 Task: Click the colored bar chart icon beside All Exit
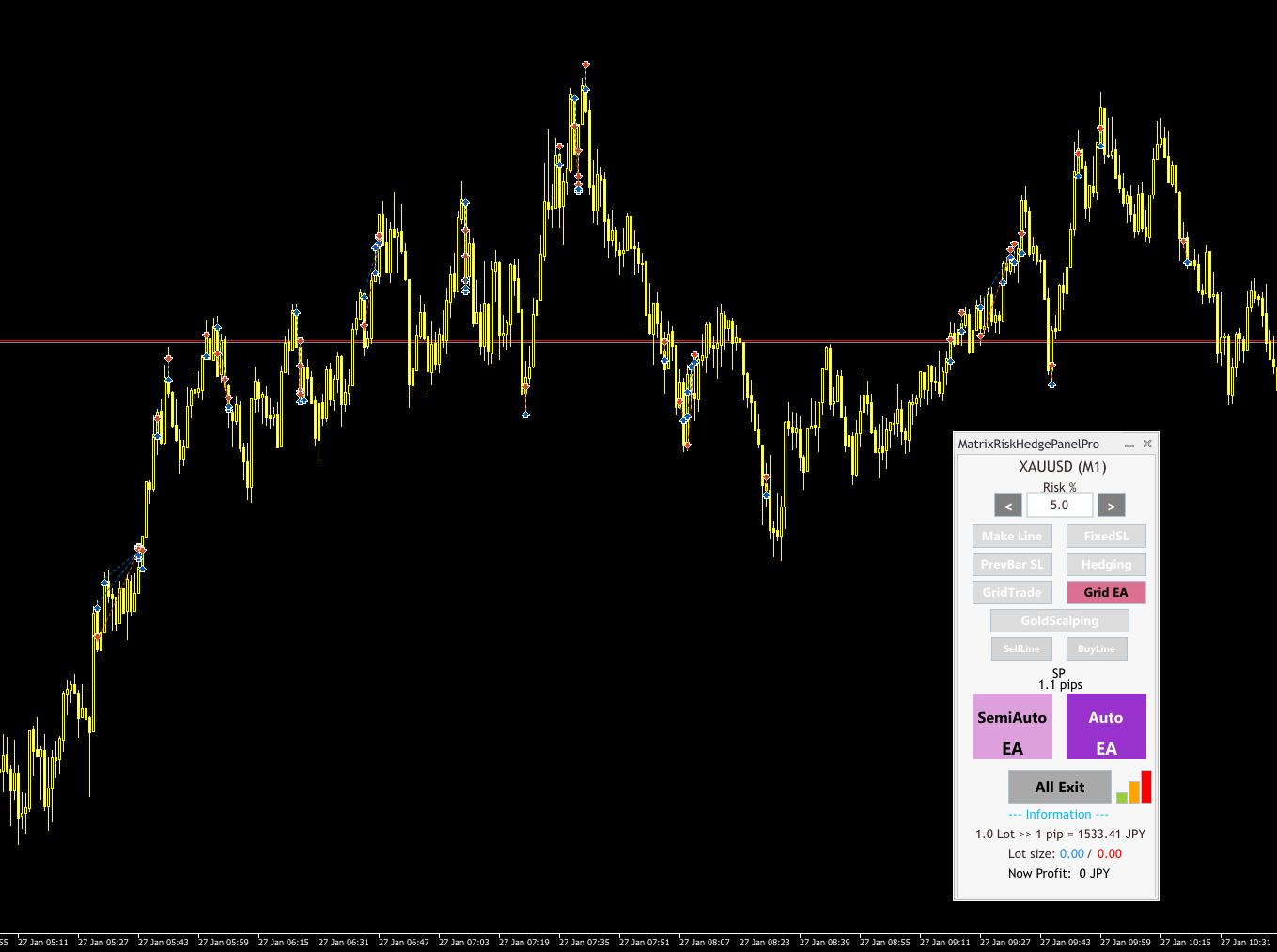tap(1134, 787)
